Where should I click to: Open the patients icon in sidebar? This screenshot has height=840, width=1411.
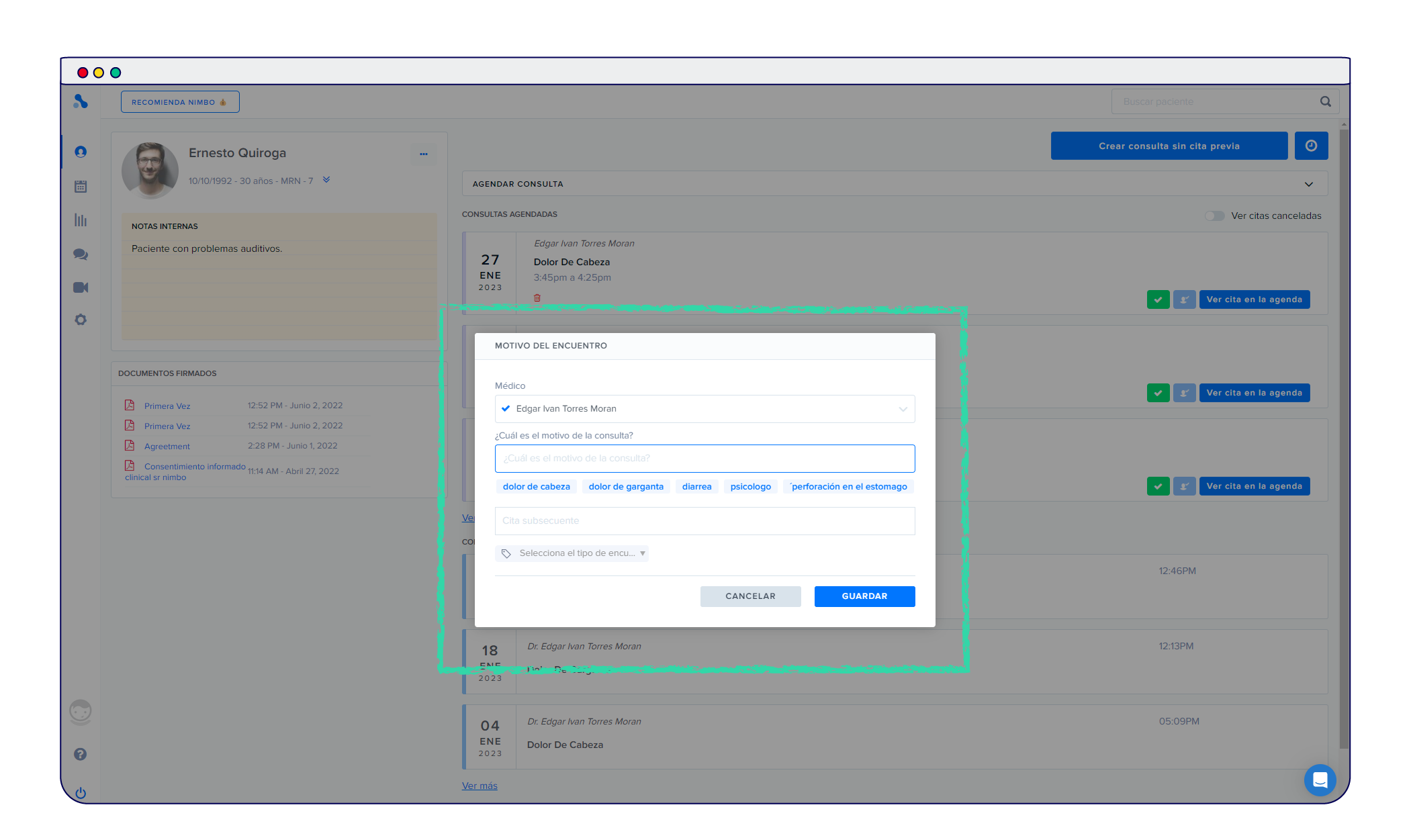click(81, 152)
